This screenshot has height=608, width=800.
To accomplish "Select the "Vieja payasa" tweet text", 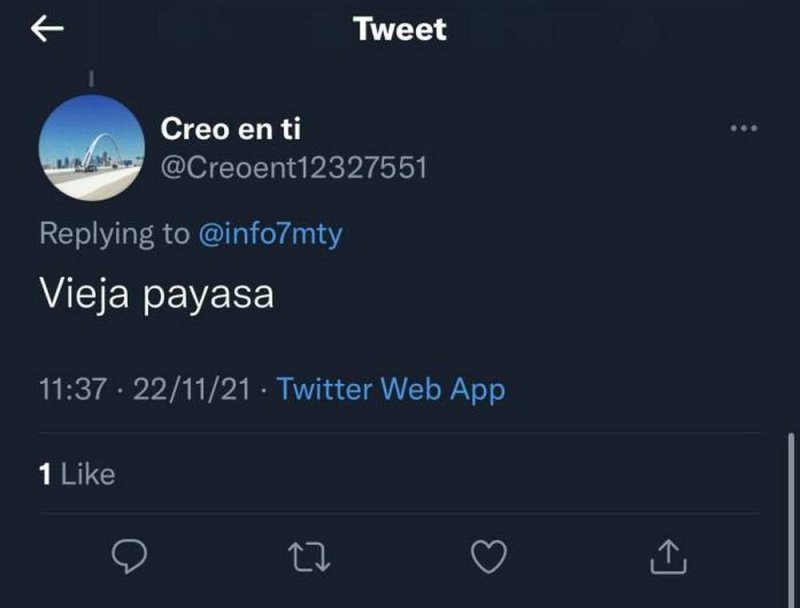I will pyautogui.click(x=156, y=297).
